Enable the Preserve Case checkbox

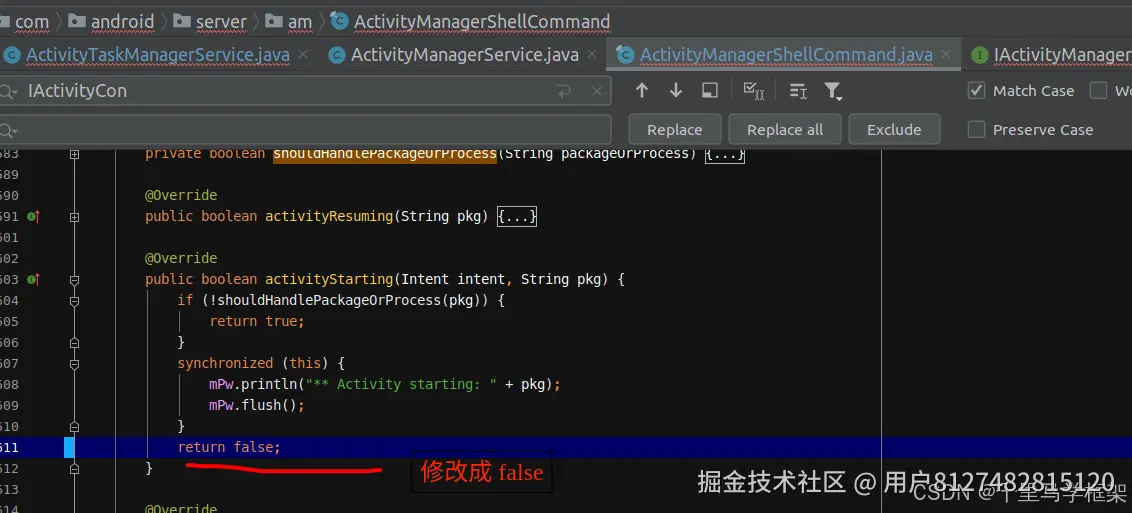pos(976,130)
